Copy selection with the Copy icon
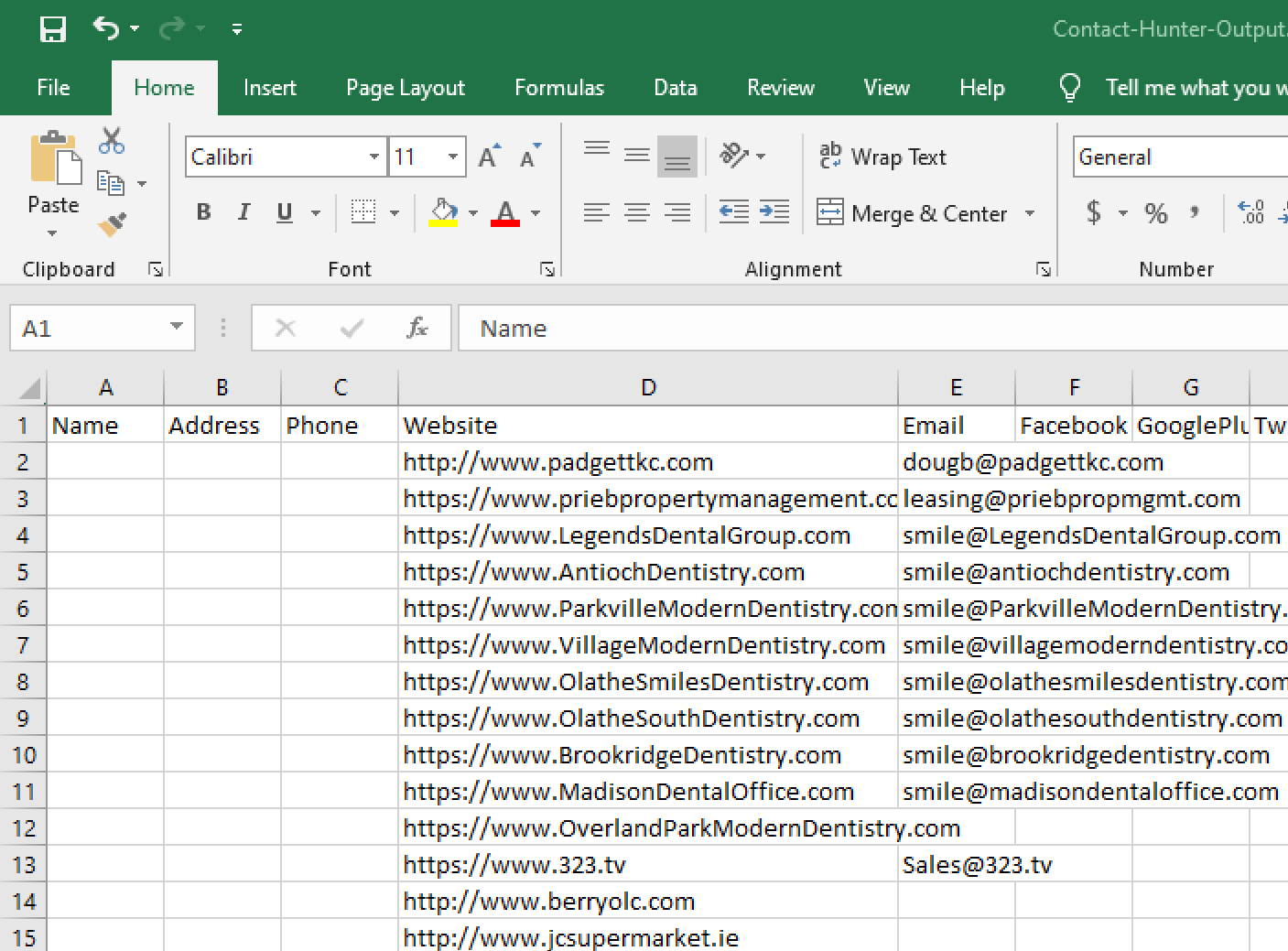Image resolution: width=1288 pixels, height=951 pixels. click(111, 183)
